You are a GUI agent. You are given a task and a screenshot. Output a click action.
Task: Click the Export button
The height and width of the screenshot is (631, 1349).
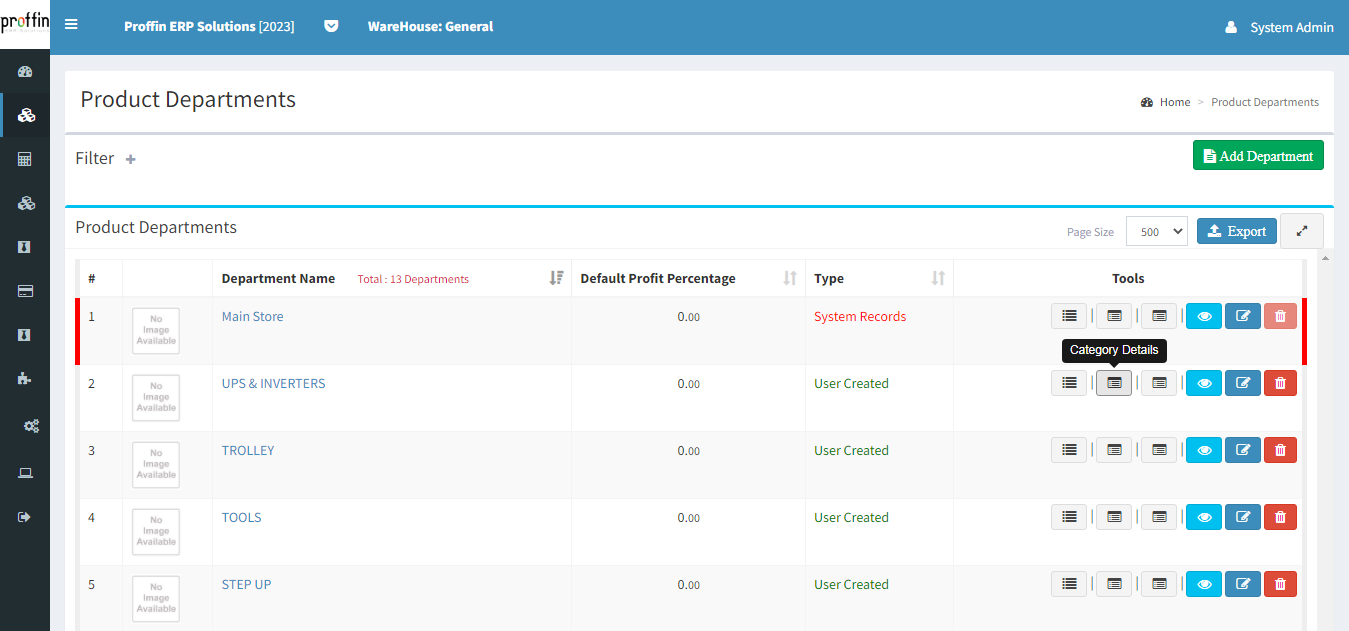tap(1237, 231)
